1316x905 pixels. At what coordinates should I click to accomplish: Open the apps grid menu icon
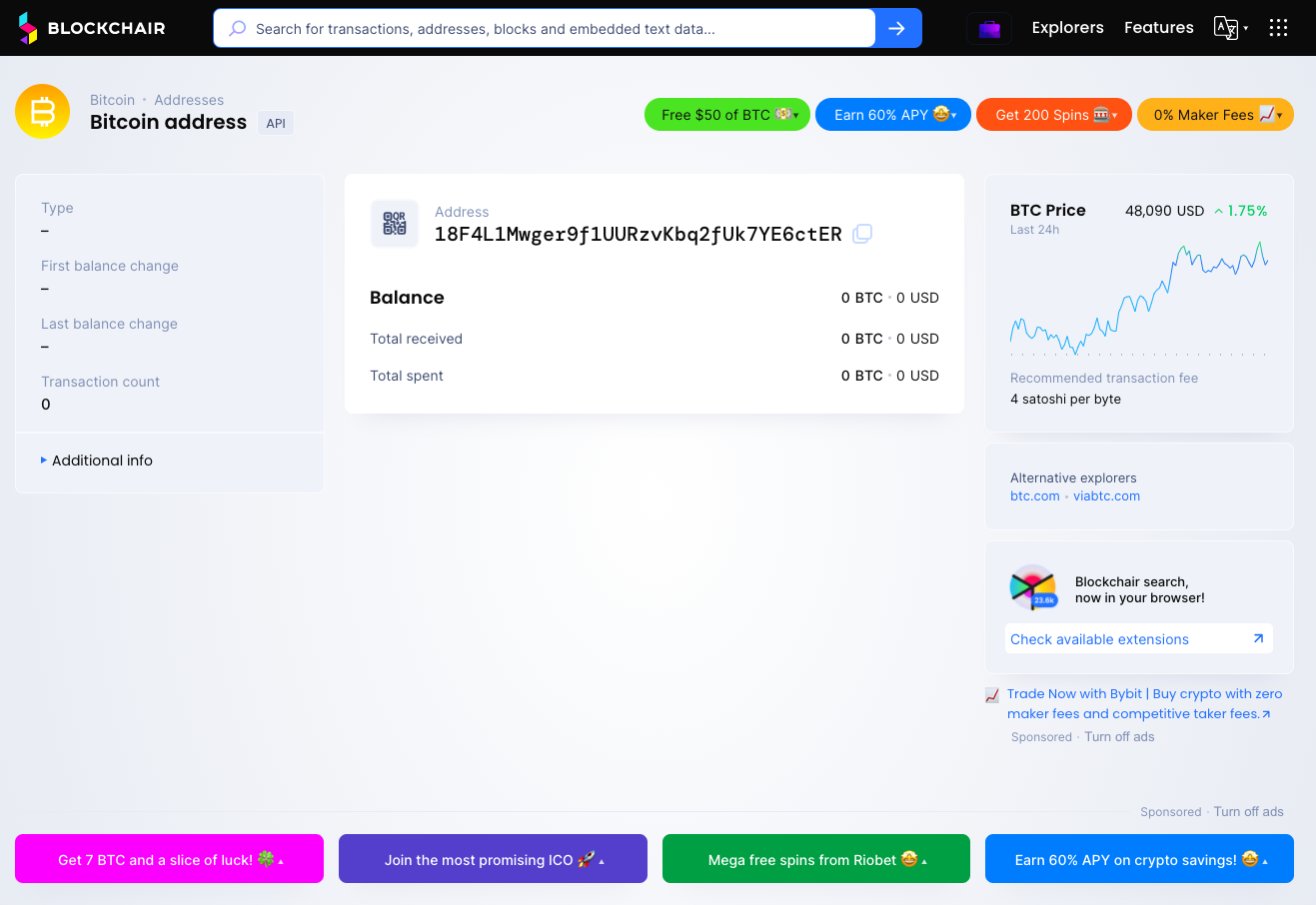1278,28
